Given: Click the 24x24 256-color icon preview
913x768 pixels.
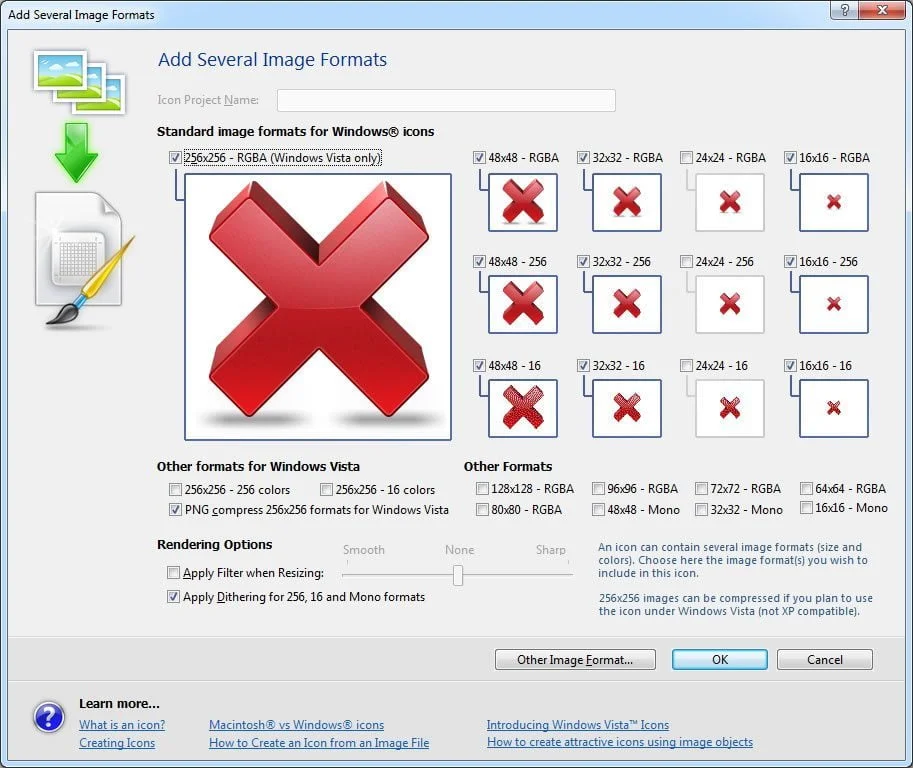Looking at the screenshot, I should click(730, 305).
